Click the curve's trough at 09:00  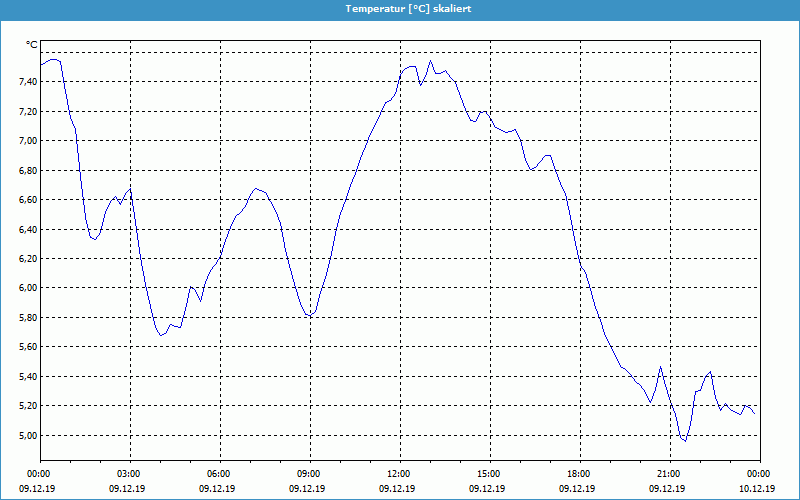tap(310, 316)
